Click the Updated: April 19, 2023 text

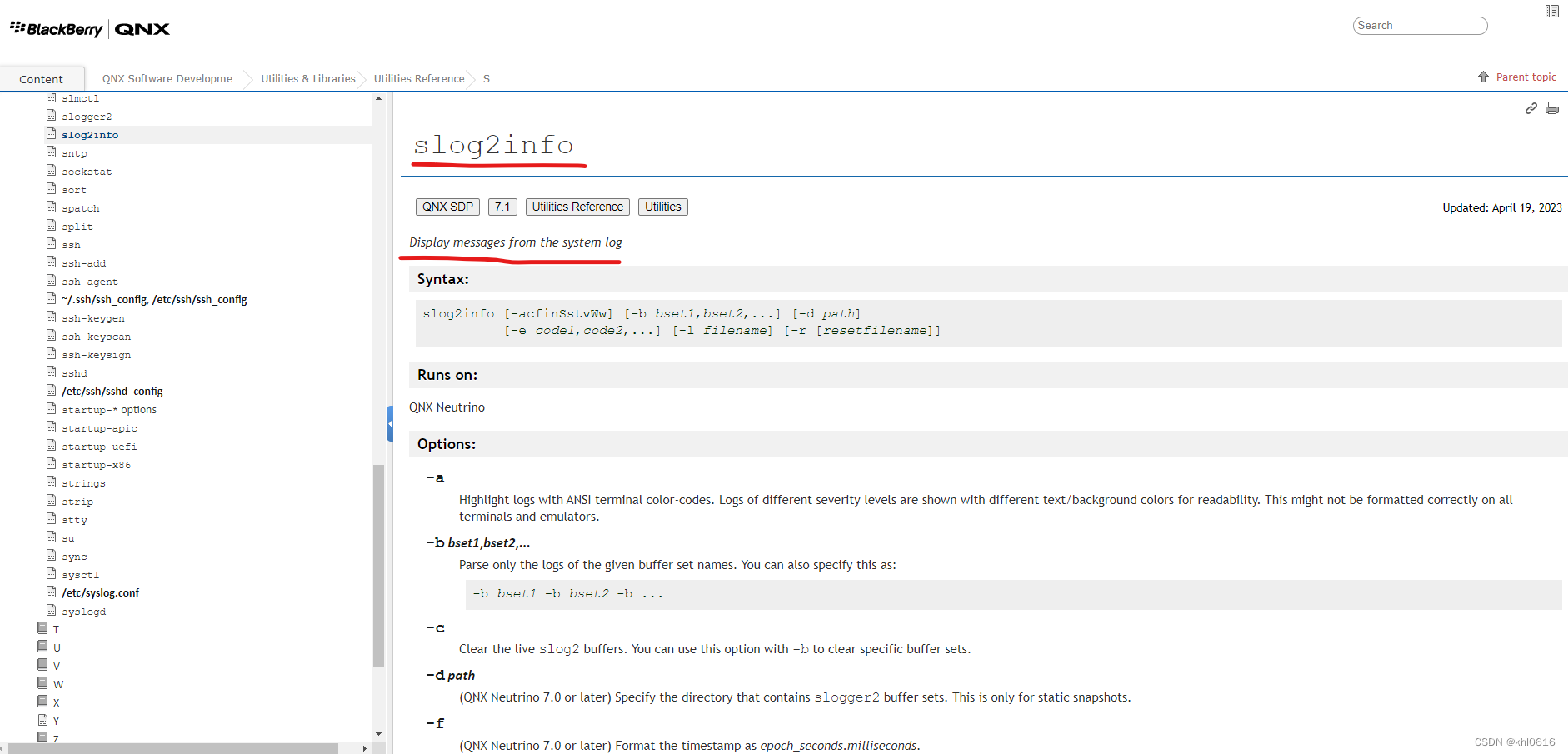pyautogui.click(x=1502, y=207)
